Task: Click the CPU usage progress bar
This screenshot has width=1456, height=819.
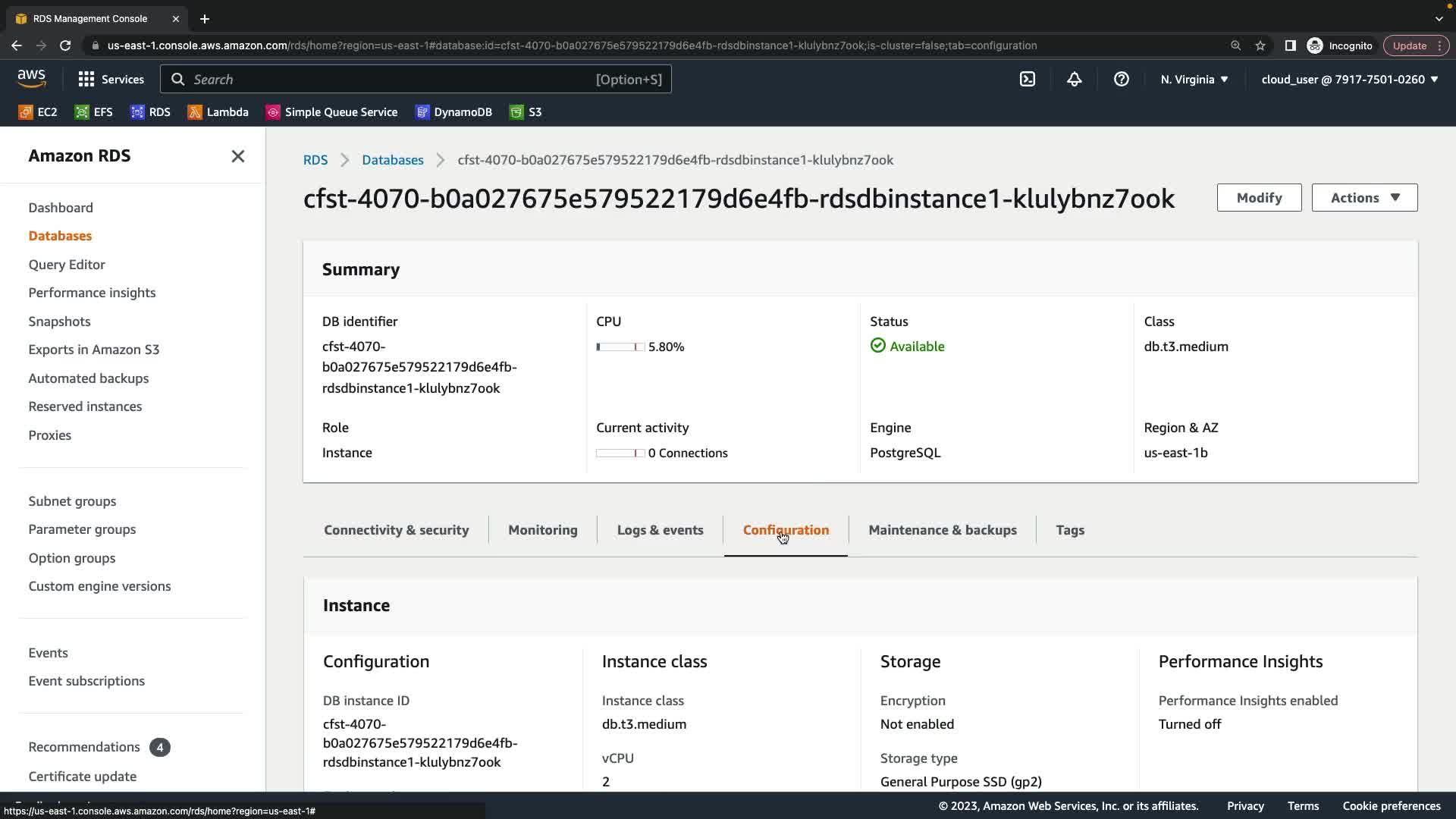Action: click(620, 347)
